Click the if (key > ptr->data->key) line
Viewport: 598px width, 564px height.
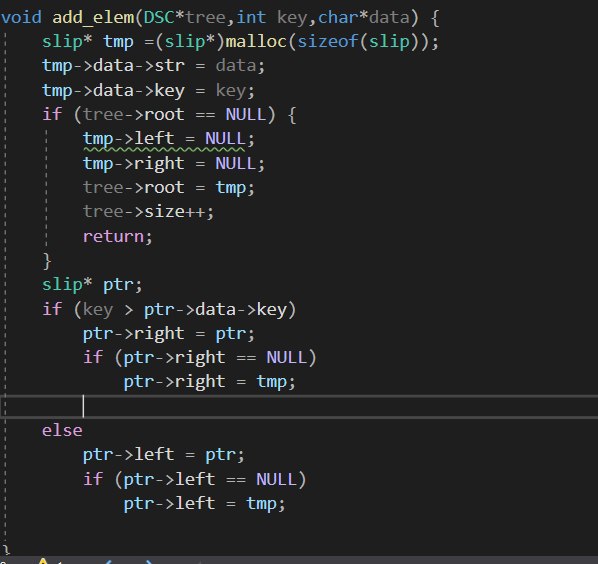(169, 310)
